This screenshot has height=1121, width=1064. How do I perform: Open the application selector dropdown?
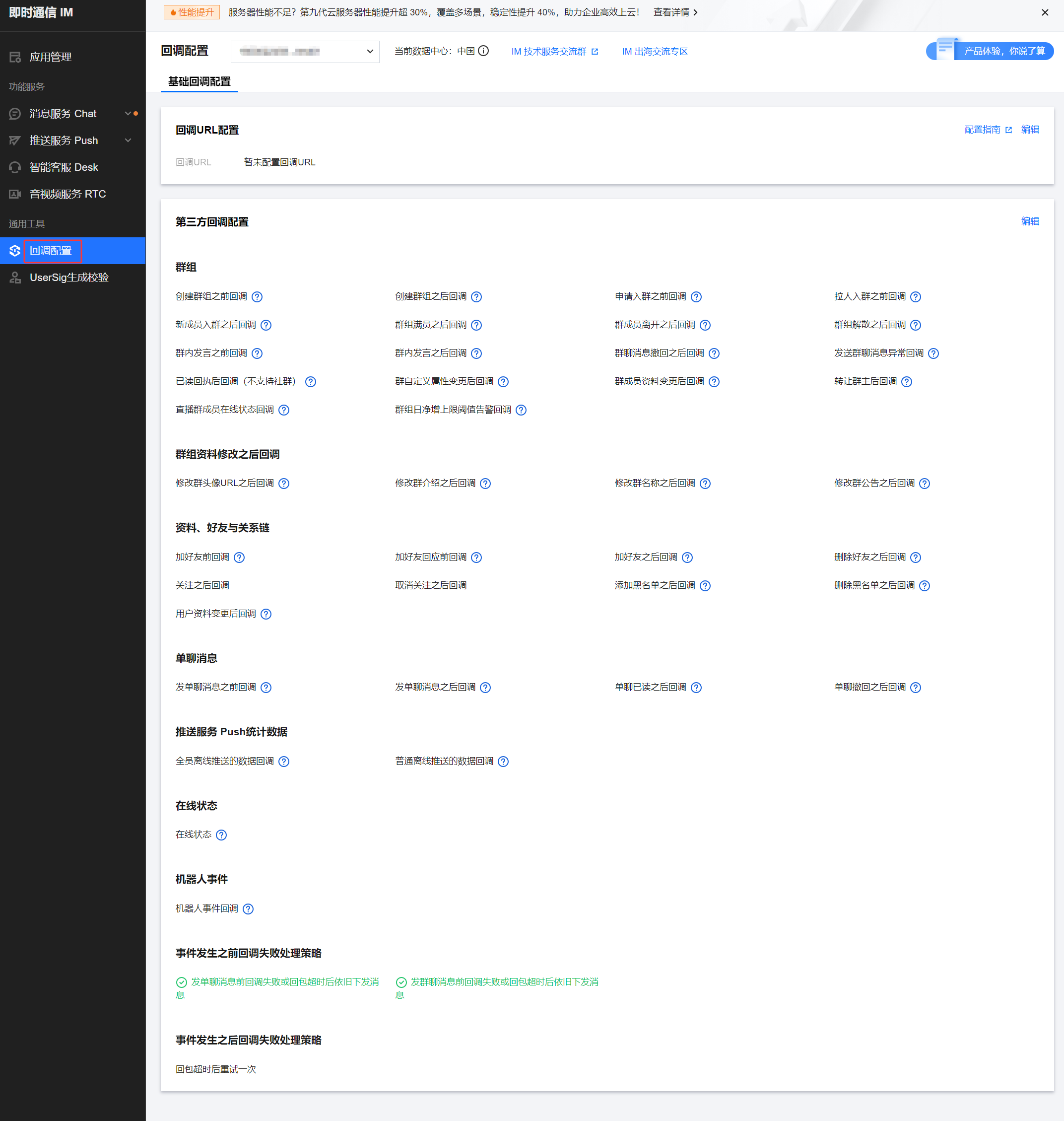pyautogui.click(x=305, y=52)
